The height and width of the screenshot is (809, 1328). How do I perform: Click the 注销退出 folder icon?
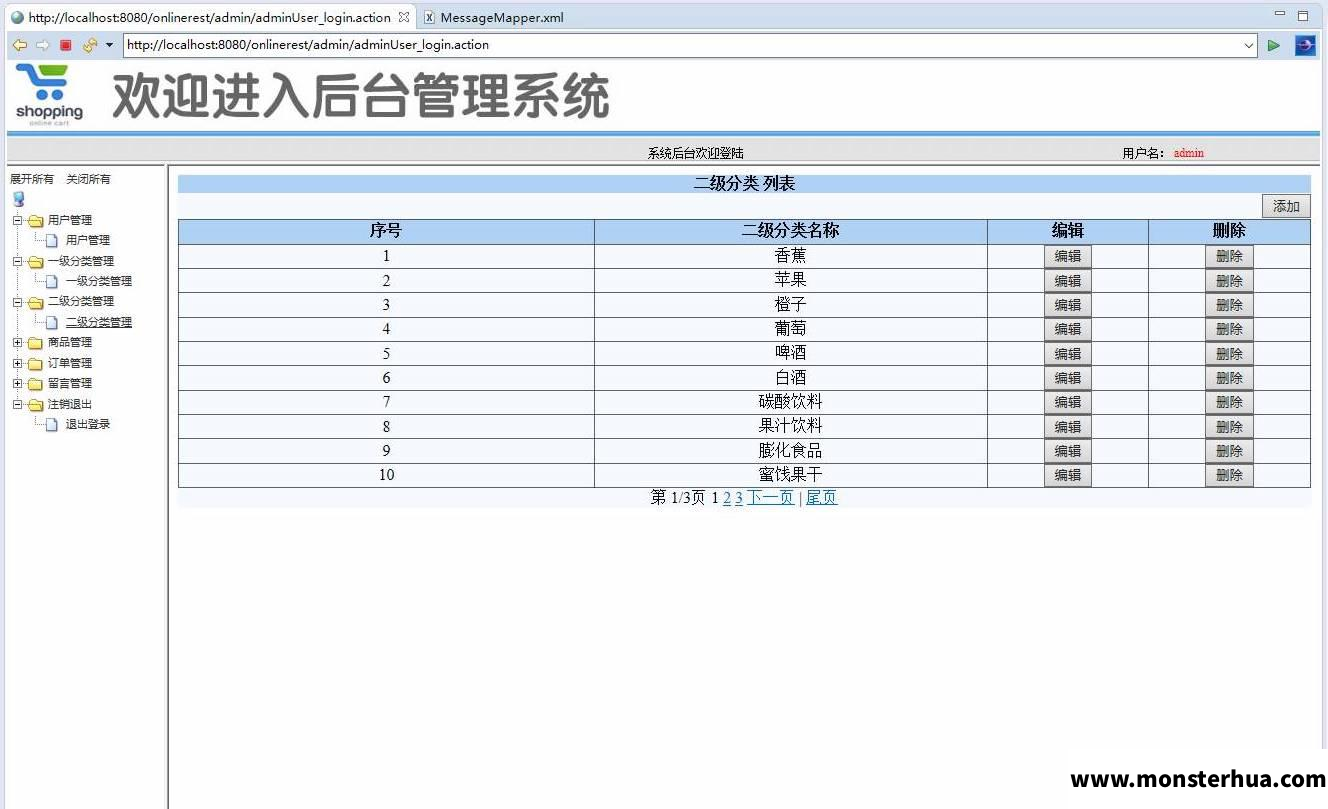coord(35,404)
